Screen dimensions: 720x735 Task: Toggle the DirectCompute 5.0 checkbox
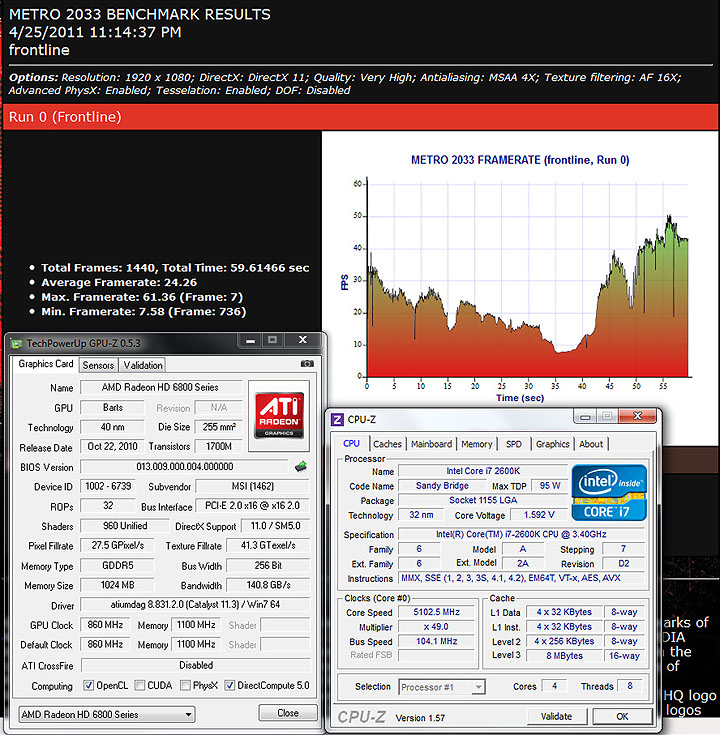[x=229, y=685]
